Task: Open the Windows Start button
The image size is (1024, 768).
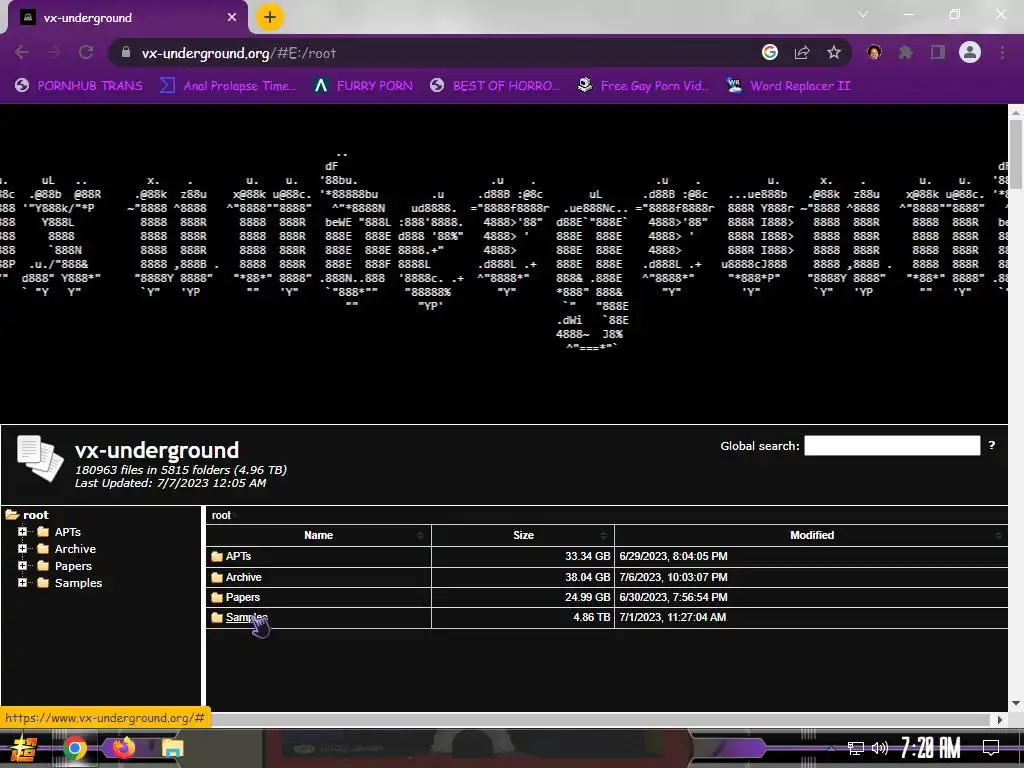Action: click(x=23, y=748)
